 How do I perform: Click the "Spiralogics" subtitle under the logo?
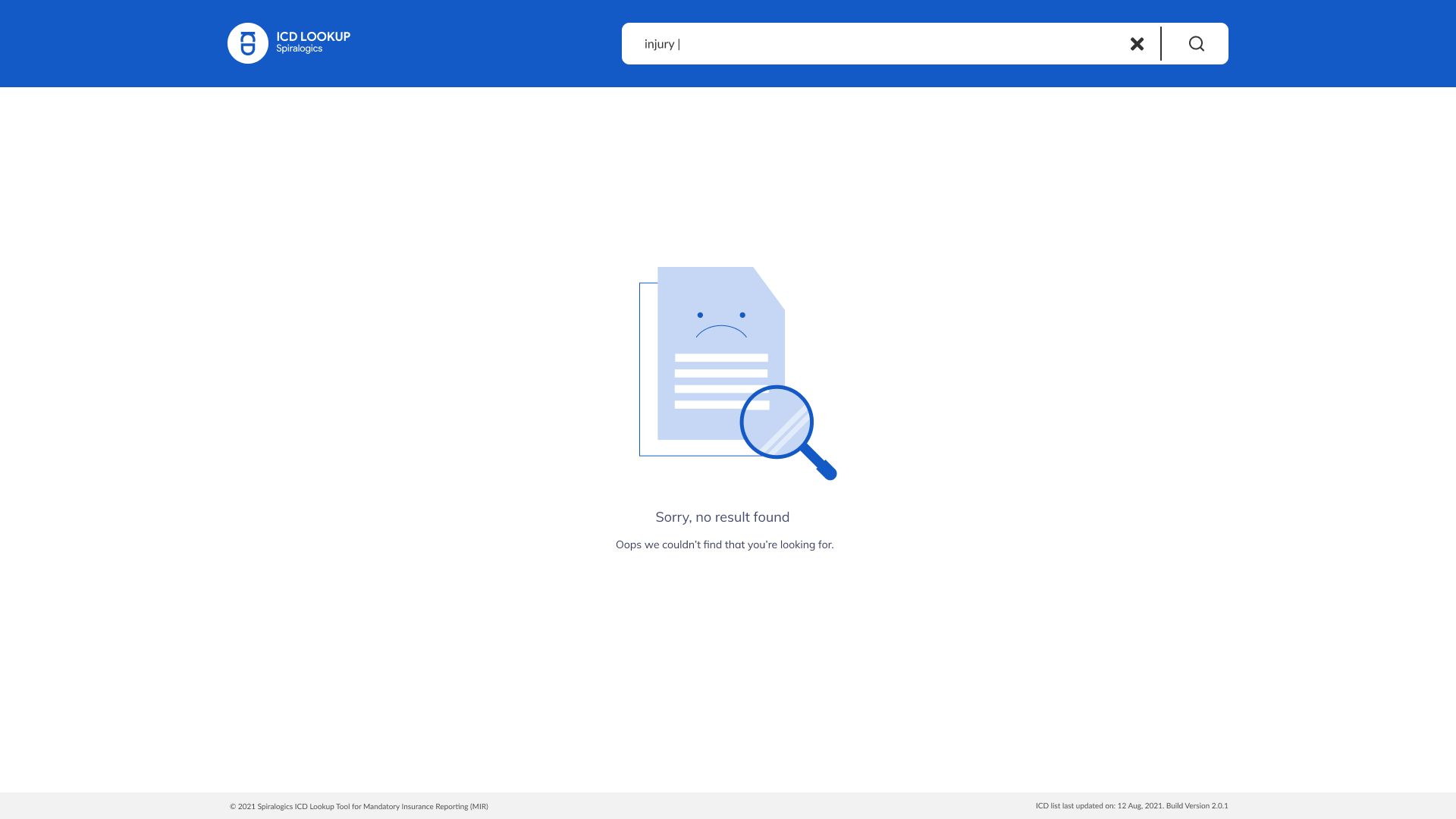pyautogui.click(x=299, y=49)
